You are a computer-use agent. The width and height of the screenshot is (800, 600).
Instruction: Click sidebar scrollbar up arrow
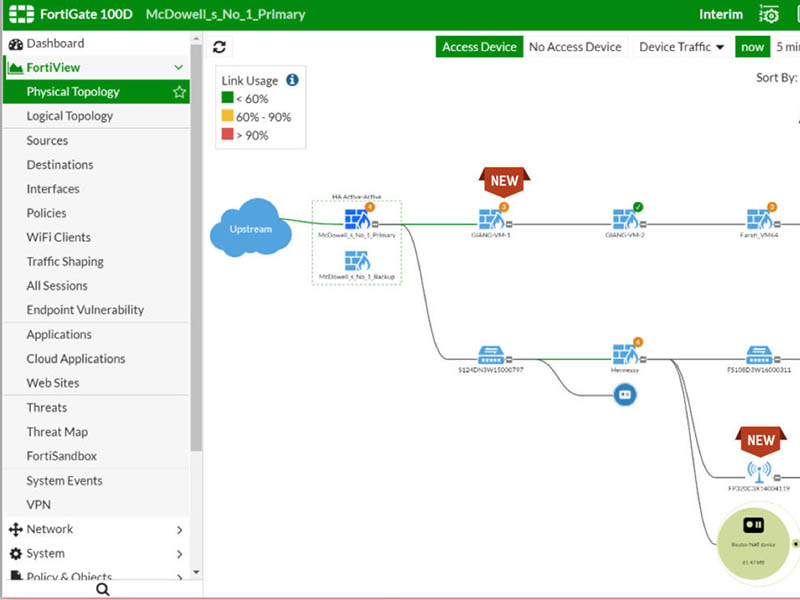coord(196,38)
